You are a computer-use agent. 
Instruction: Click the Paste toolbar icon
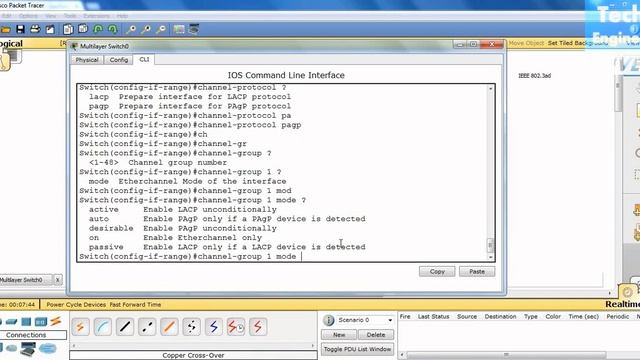(x=83, y=29)
